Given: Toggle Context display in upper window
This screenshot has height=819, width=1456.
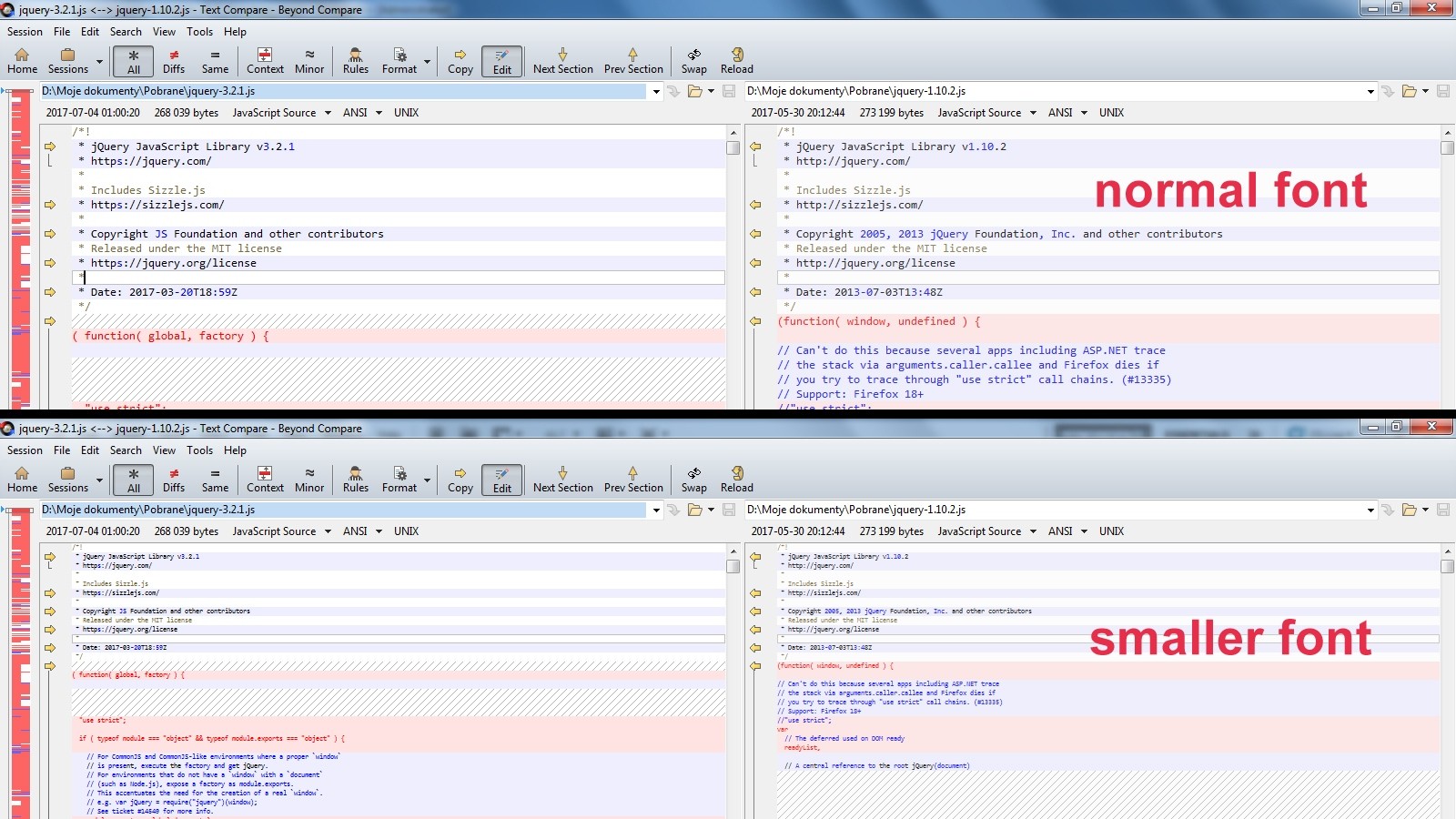Looking at the screenshot, I should pos(265,61).
